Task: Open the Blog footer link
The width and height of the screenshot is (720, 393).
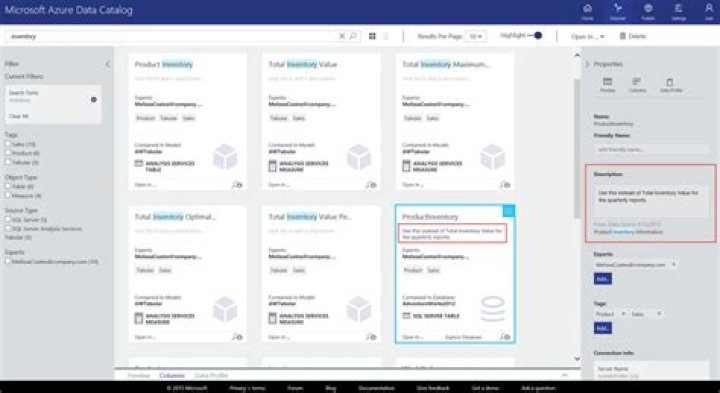Action: click(331, 388)
